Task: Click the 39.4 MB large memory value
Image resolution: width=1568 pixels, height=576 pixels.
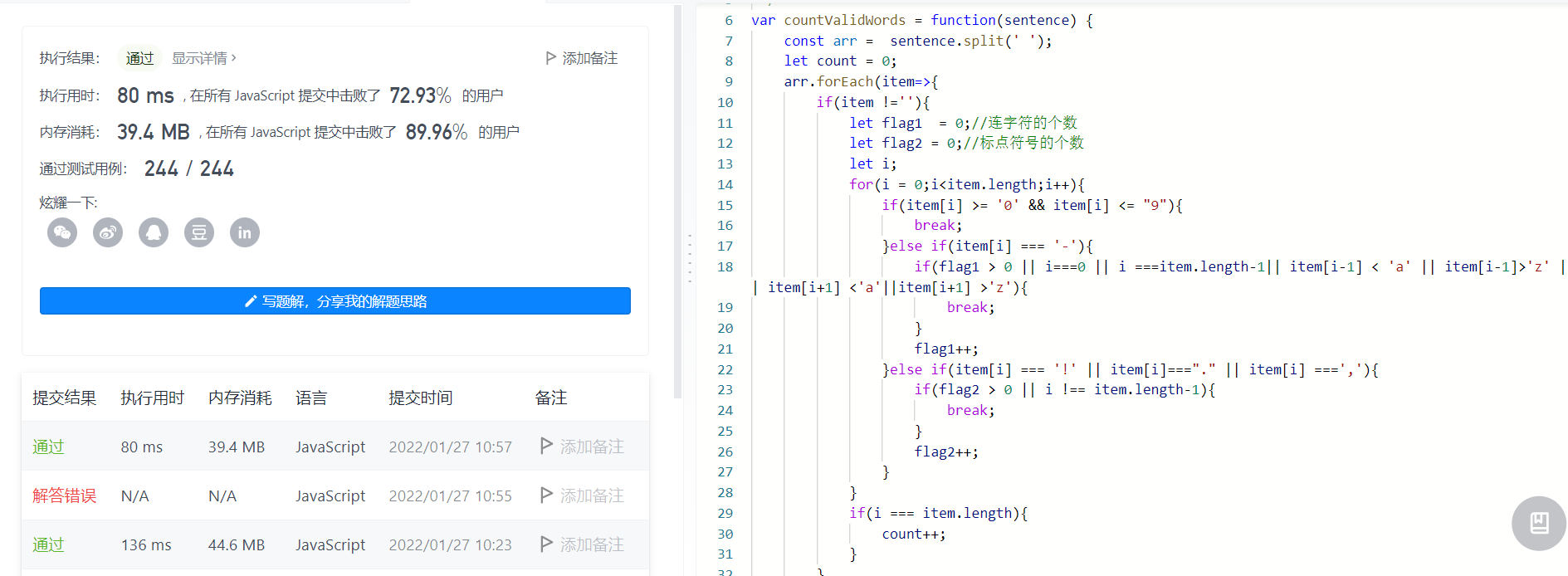Action: coord(153,132)
